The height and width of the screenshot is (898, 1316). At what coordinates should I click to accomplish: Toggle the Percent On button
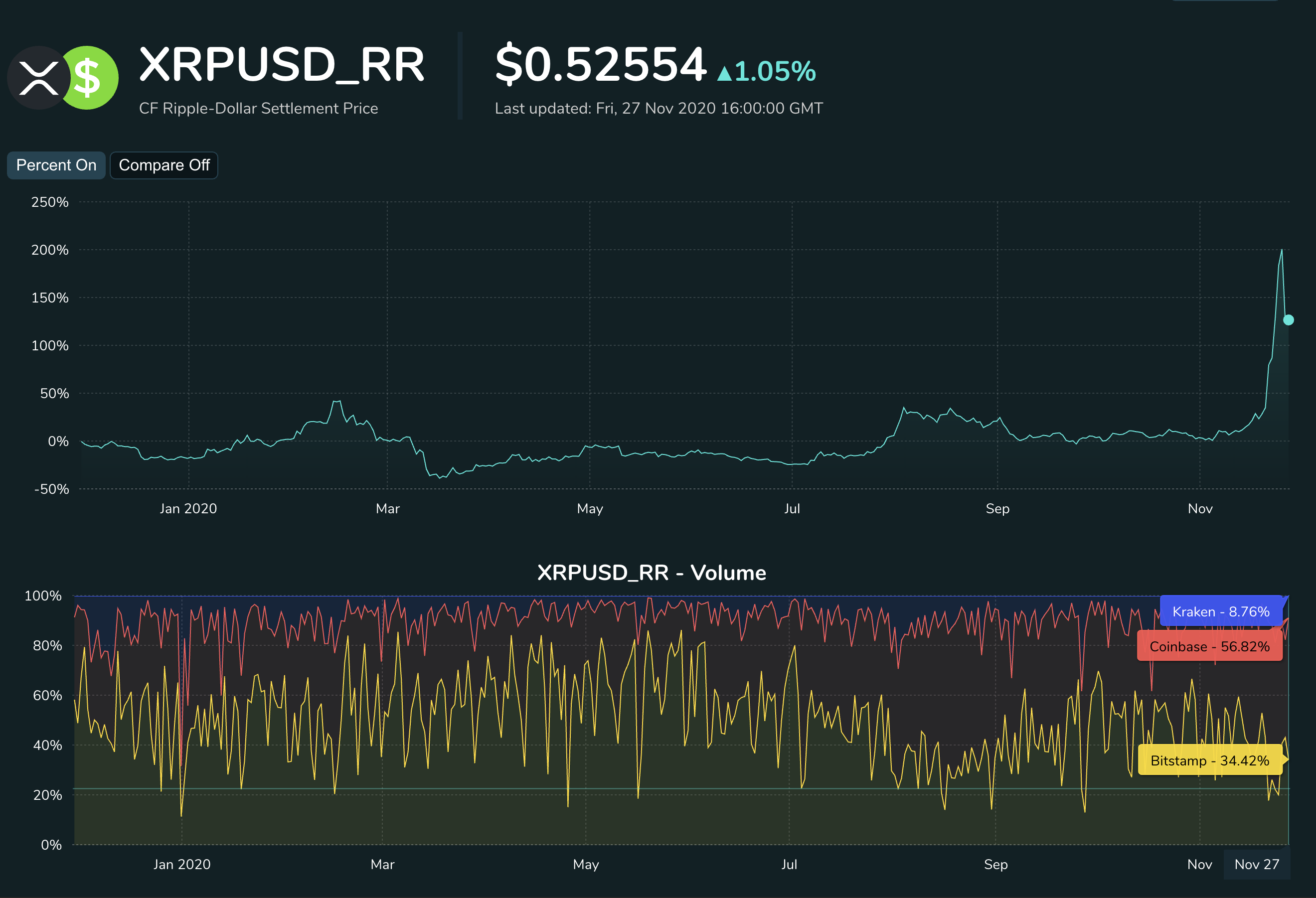click(x=56, y=165)
